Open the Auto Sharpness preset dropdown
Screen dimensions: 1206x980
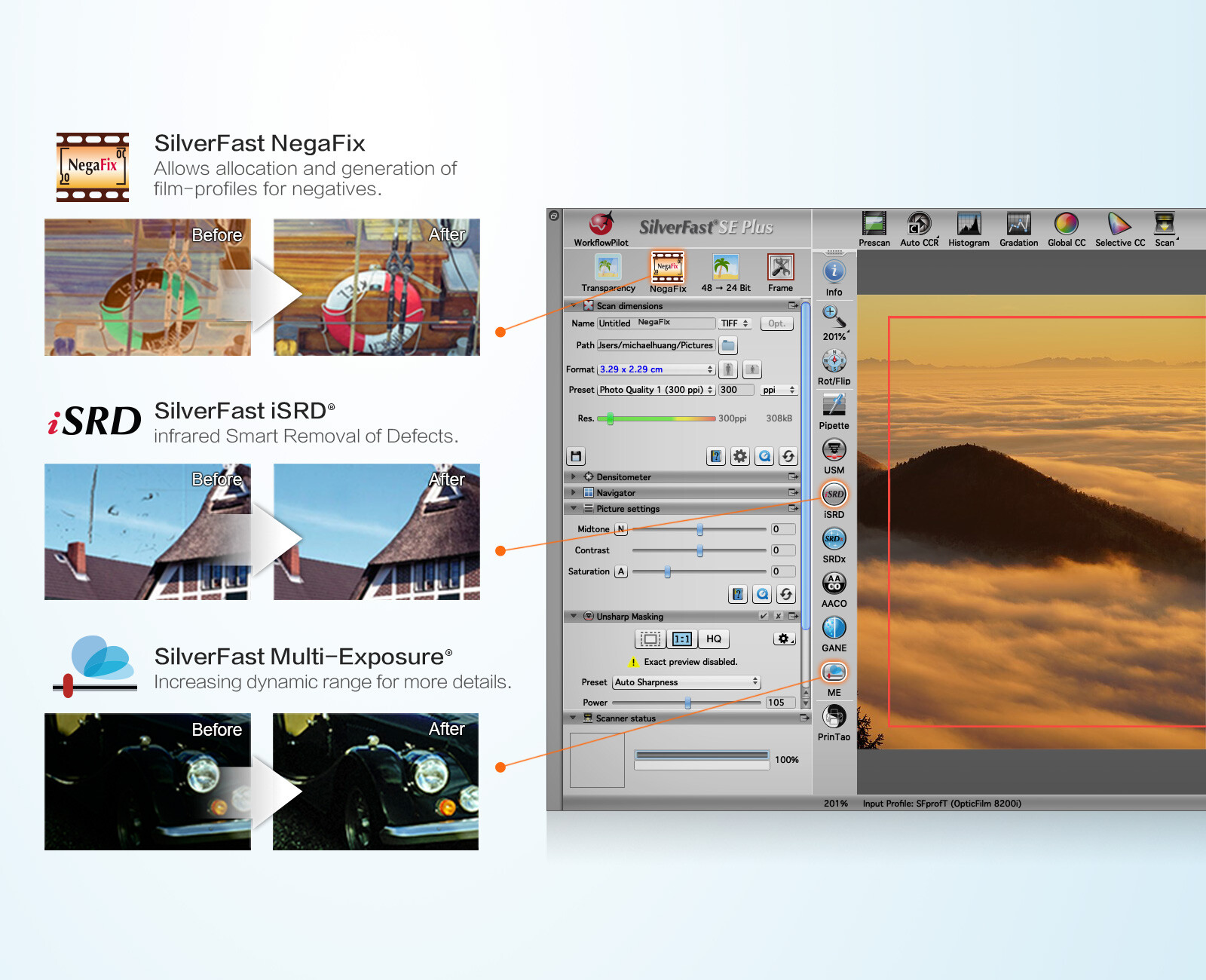pos(686,682)
